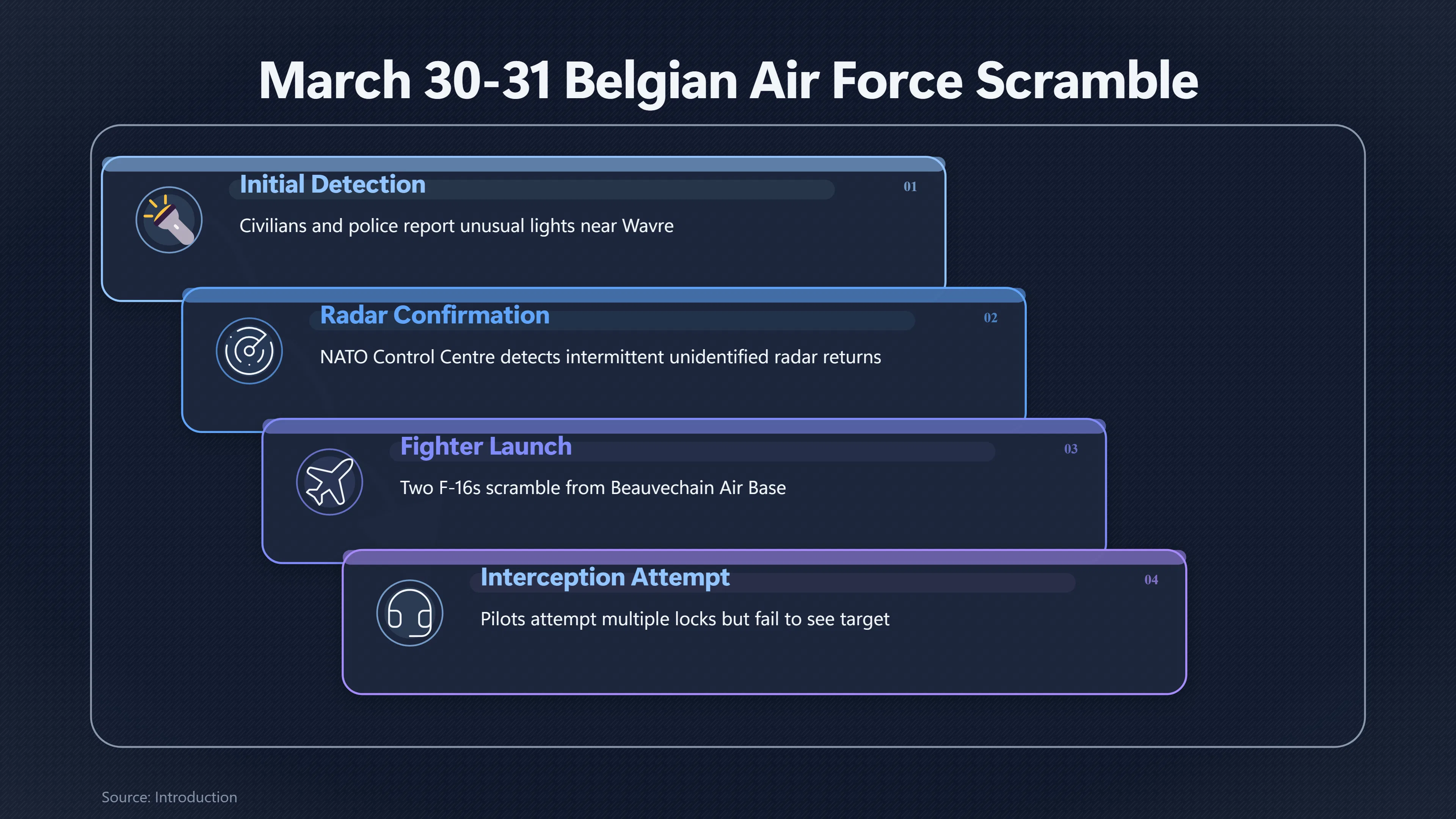Screen dimensions: 1456x819
Task: Select the Interception Attempt heading
Action: (x=605, y=577)
